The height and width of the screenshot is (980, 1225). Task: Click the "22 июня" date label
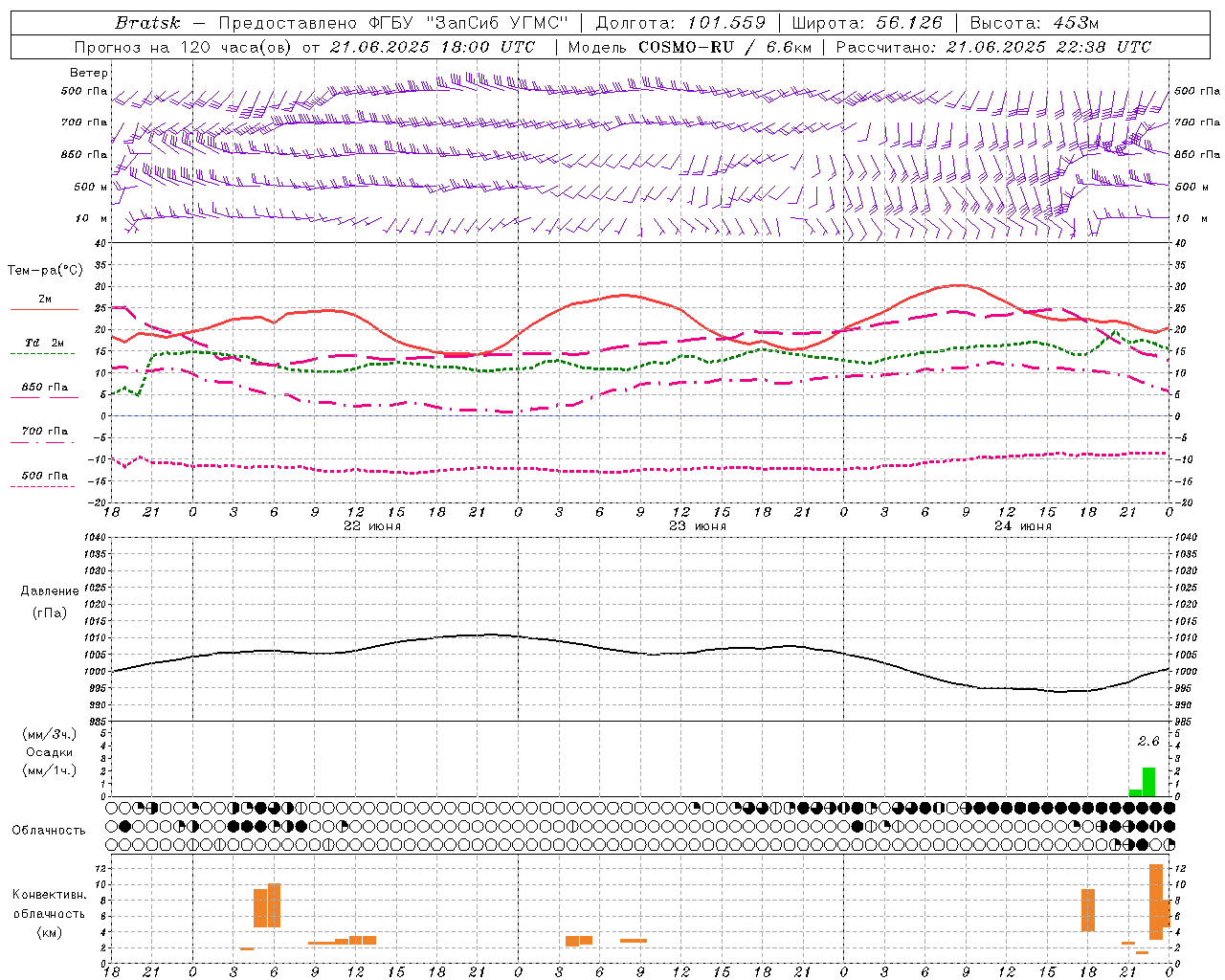[x=372, y=526]
